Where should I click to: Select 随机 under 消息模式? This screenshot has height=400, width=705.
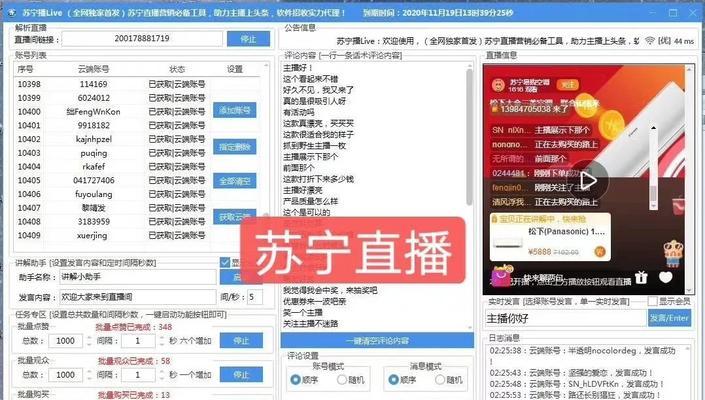pos(440,380)
